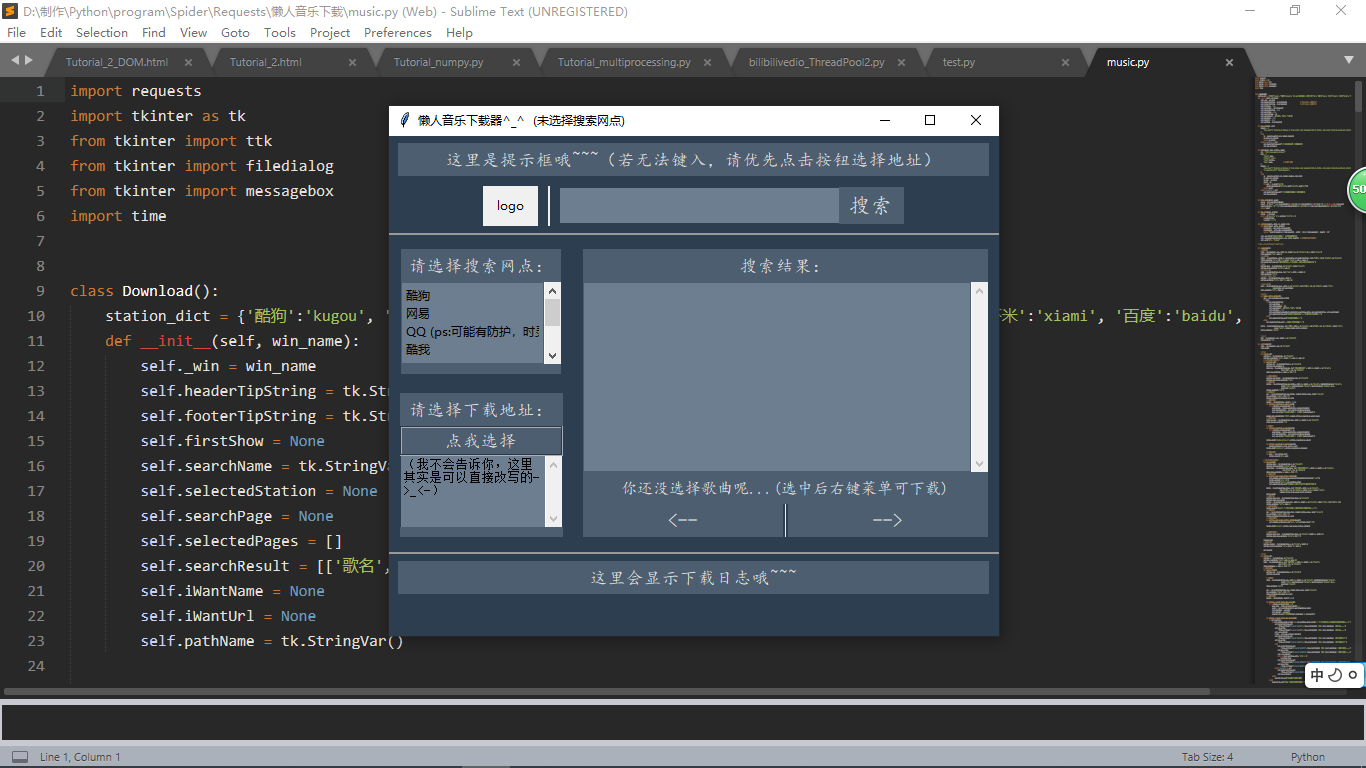Click the 搜索 search button
The width and height of the screenshot is (1366, 768).
pos(871,205)
